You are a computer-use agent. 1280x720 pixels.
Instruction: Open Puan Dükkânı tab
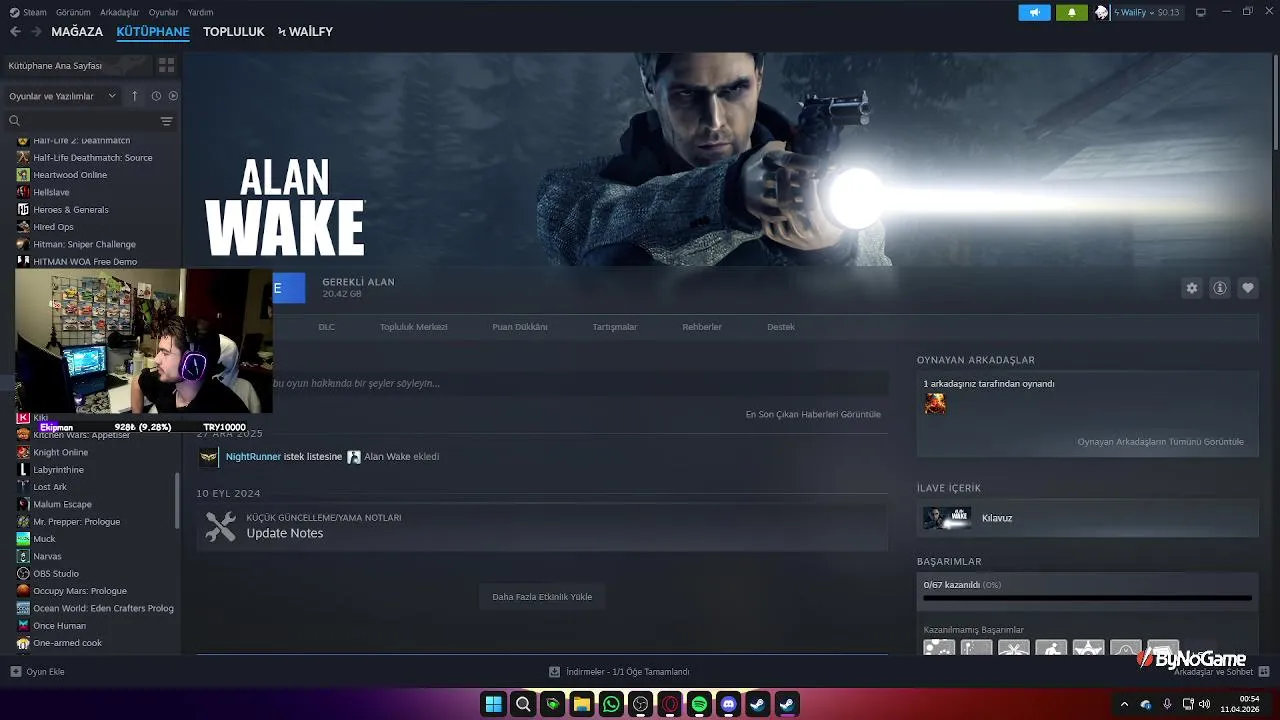point(520,327)
